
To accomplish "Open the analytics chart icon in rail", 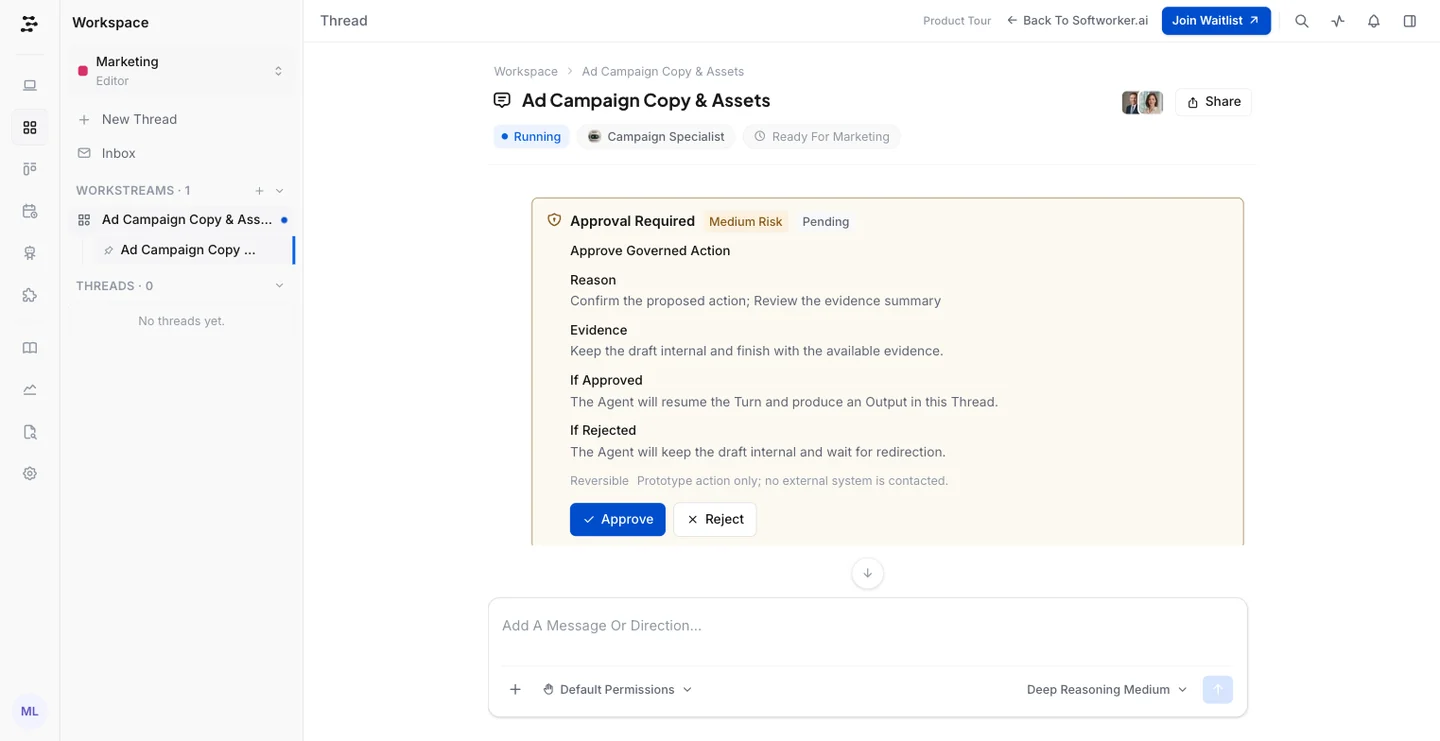I will coord(30,390).
